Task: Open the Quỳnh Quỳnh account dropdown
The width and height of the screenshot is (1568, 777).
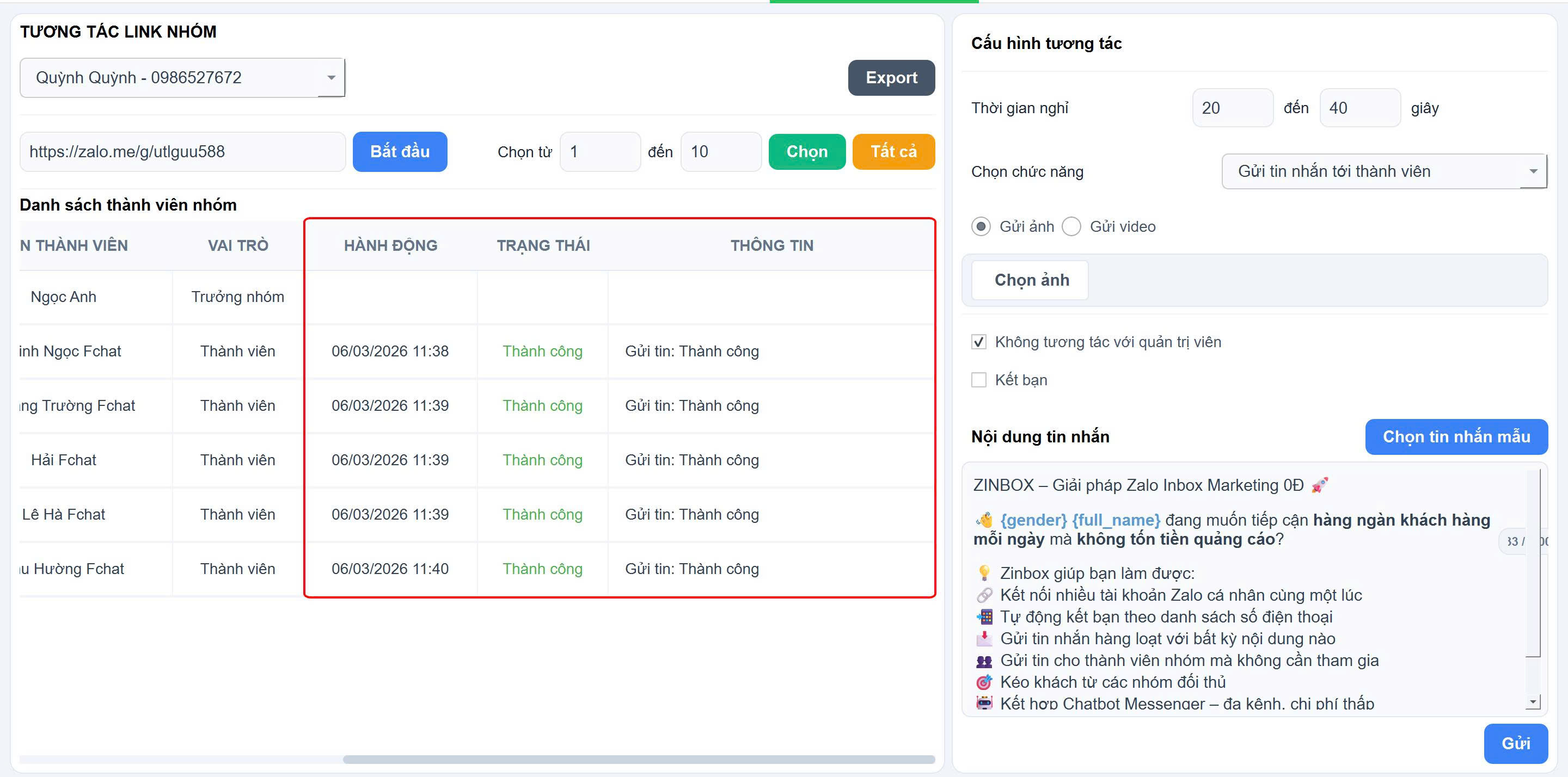Action: click(x=182, y=78)
